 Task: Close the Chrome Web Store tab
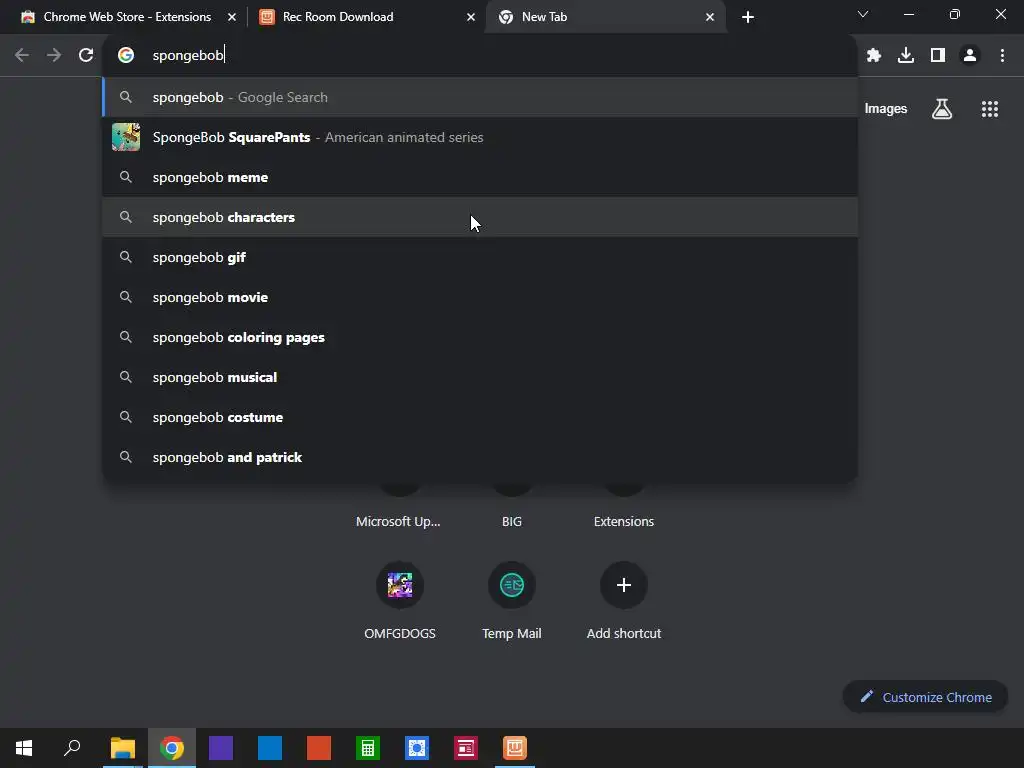tap(232, 17)
